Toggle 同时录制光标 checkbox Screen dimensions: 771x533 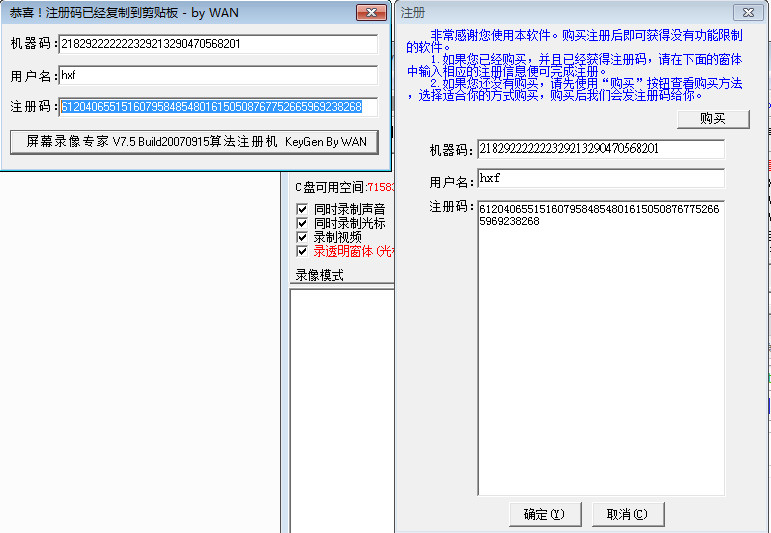pos(302,223)
